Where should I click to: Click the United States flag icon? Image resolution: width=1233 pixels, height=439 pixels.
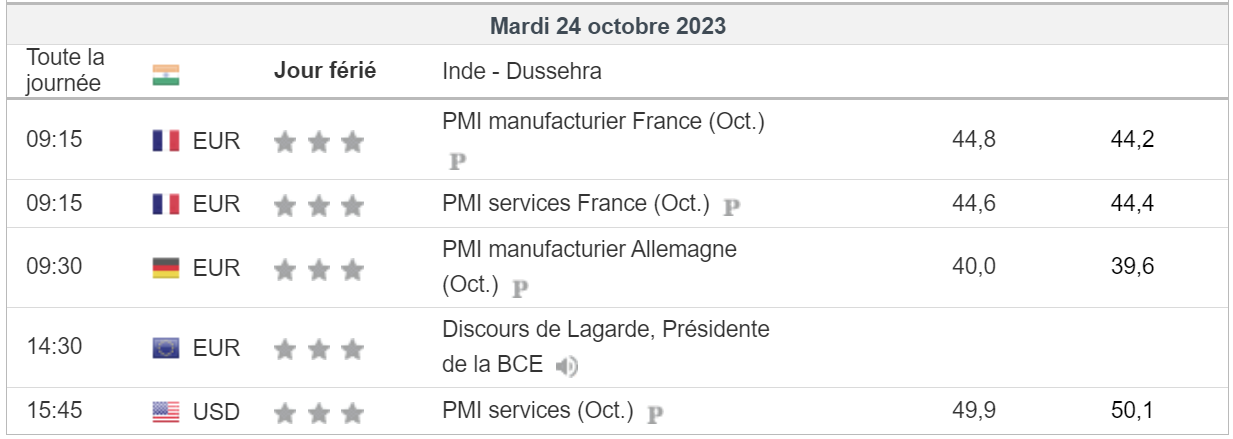pyautogui.click(x=165, y=411)
